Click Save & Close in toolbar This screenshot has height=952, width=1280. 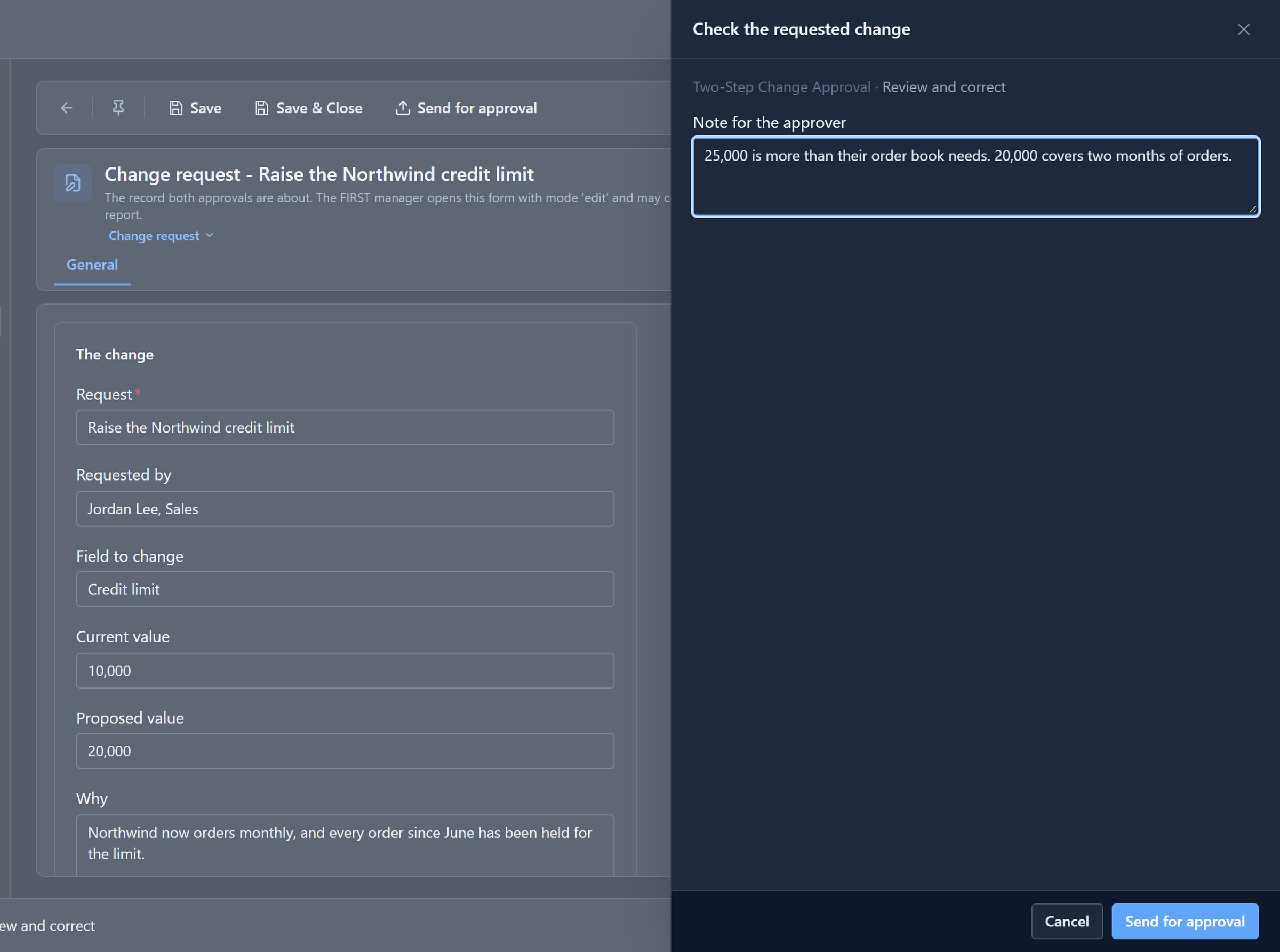coord(309,108)
